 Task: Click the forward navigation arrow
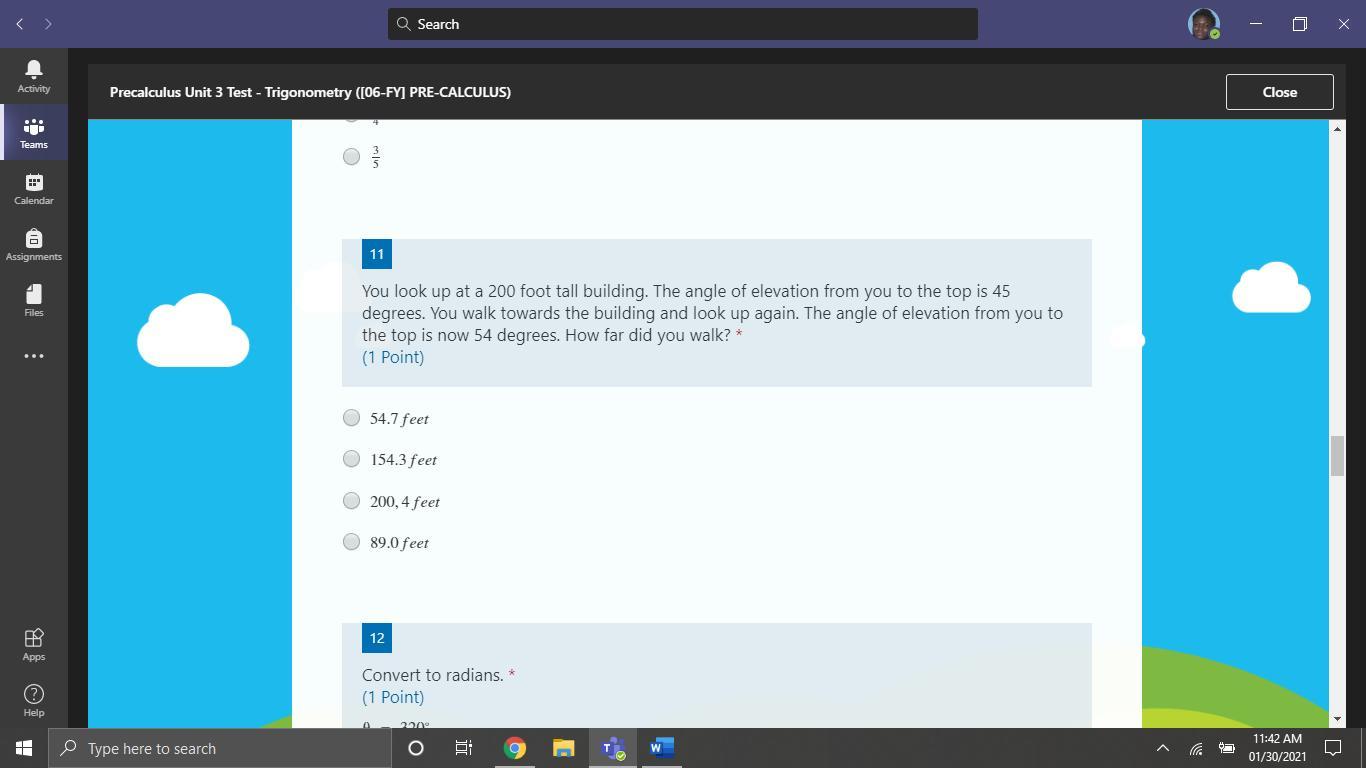click(48, 24)
